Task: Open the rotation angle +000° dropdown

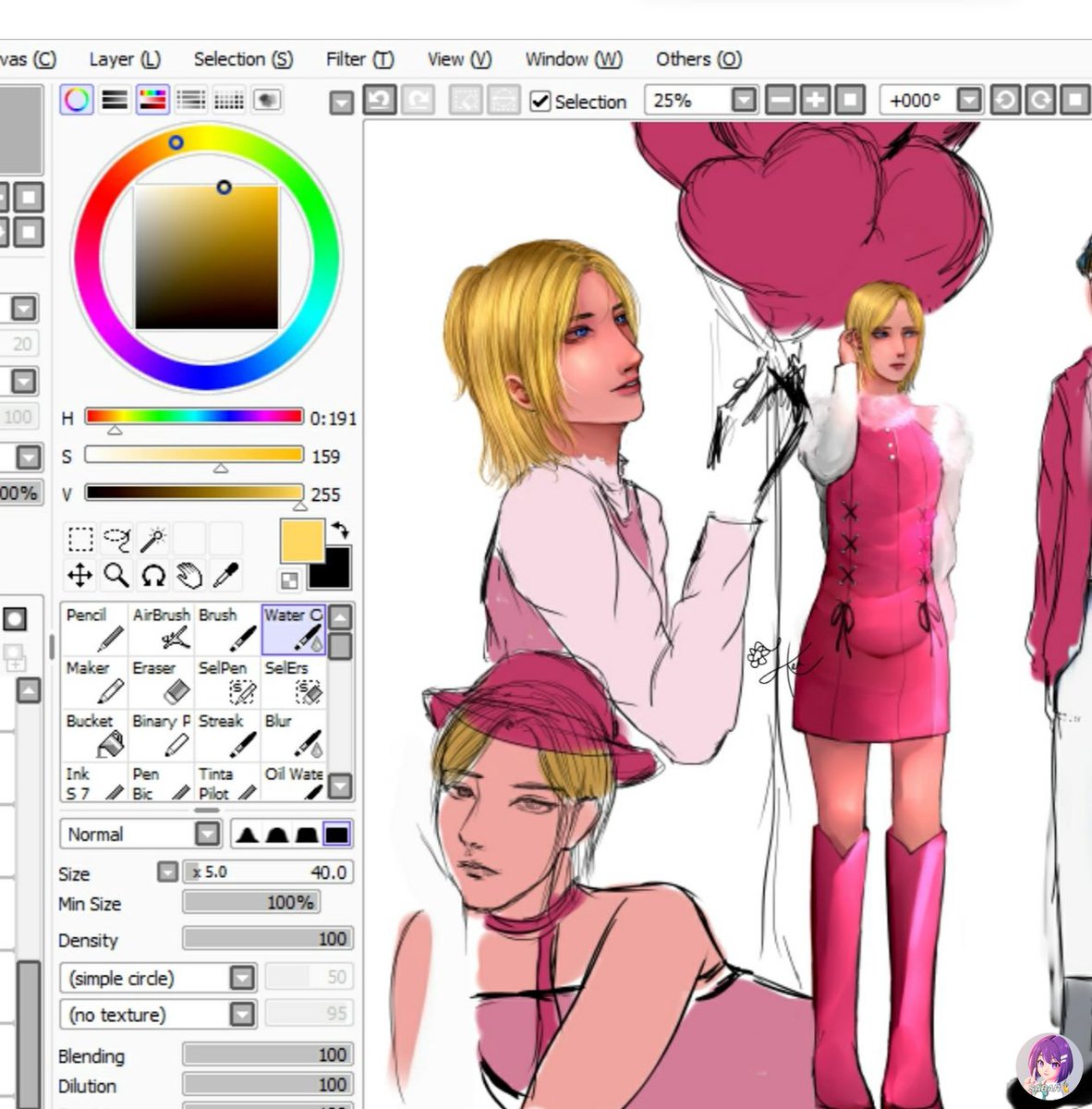Action: click(x=968, y=100)
